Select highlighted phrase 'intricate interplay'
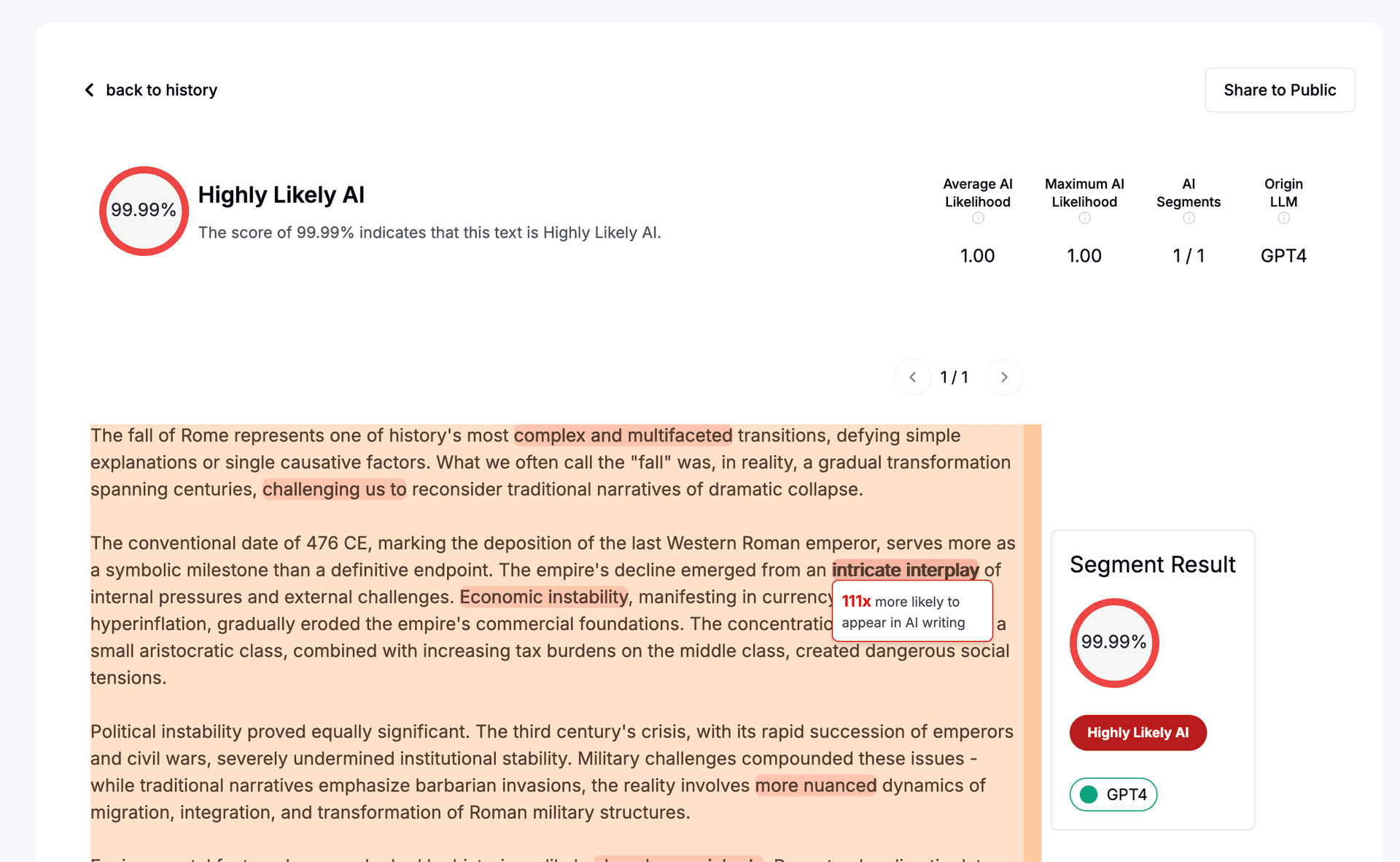Viewport: 1400px width, 862px height. pos(905,570)
